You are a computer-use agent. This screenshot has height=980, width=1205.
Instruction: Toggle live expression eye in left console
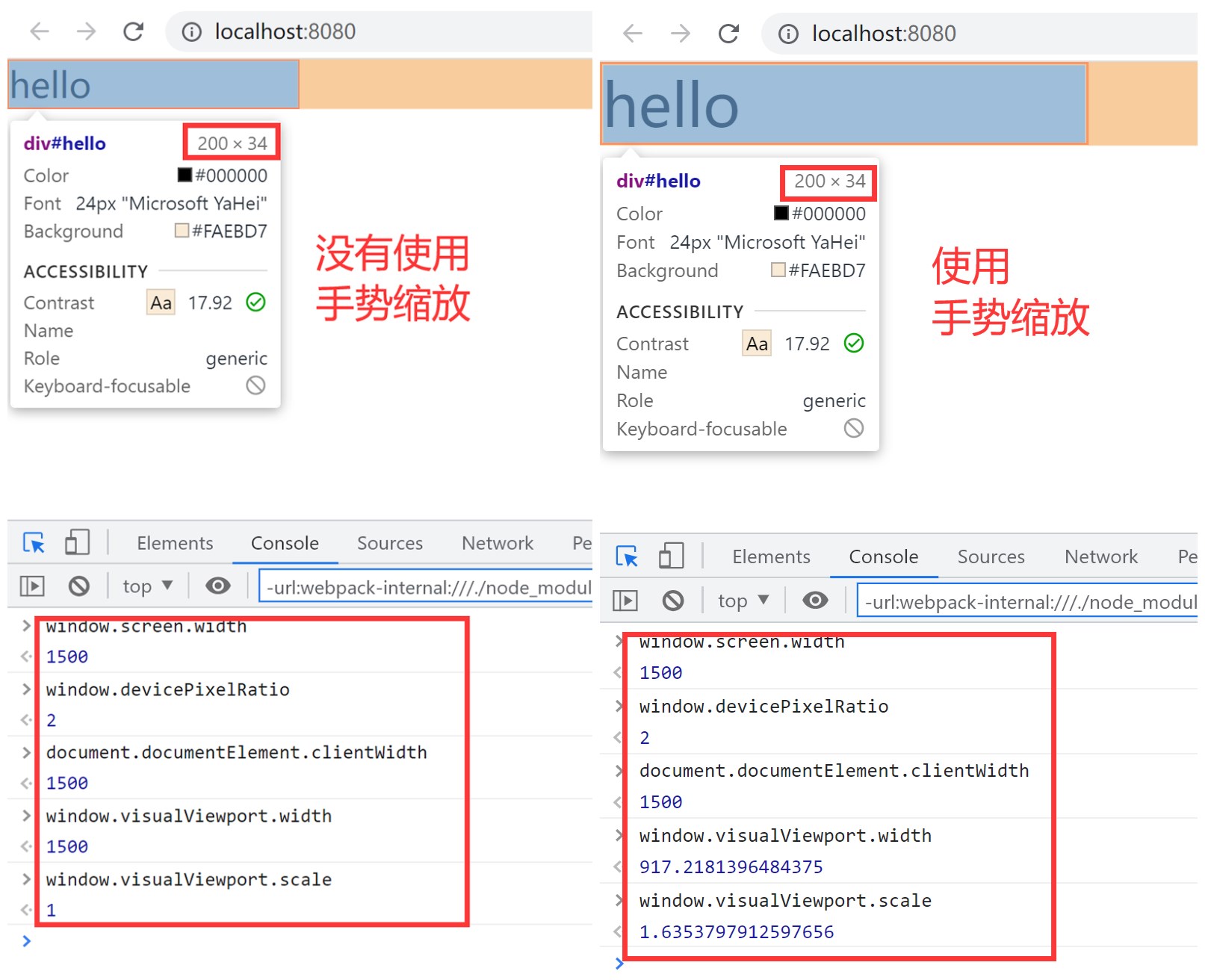coord(218,586)
